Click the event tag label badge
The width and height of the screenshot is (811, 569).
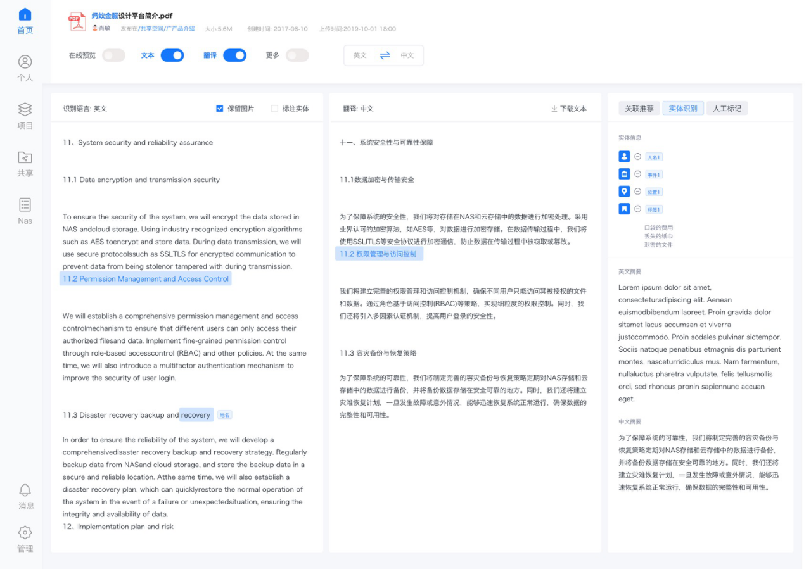pos(654,174)
